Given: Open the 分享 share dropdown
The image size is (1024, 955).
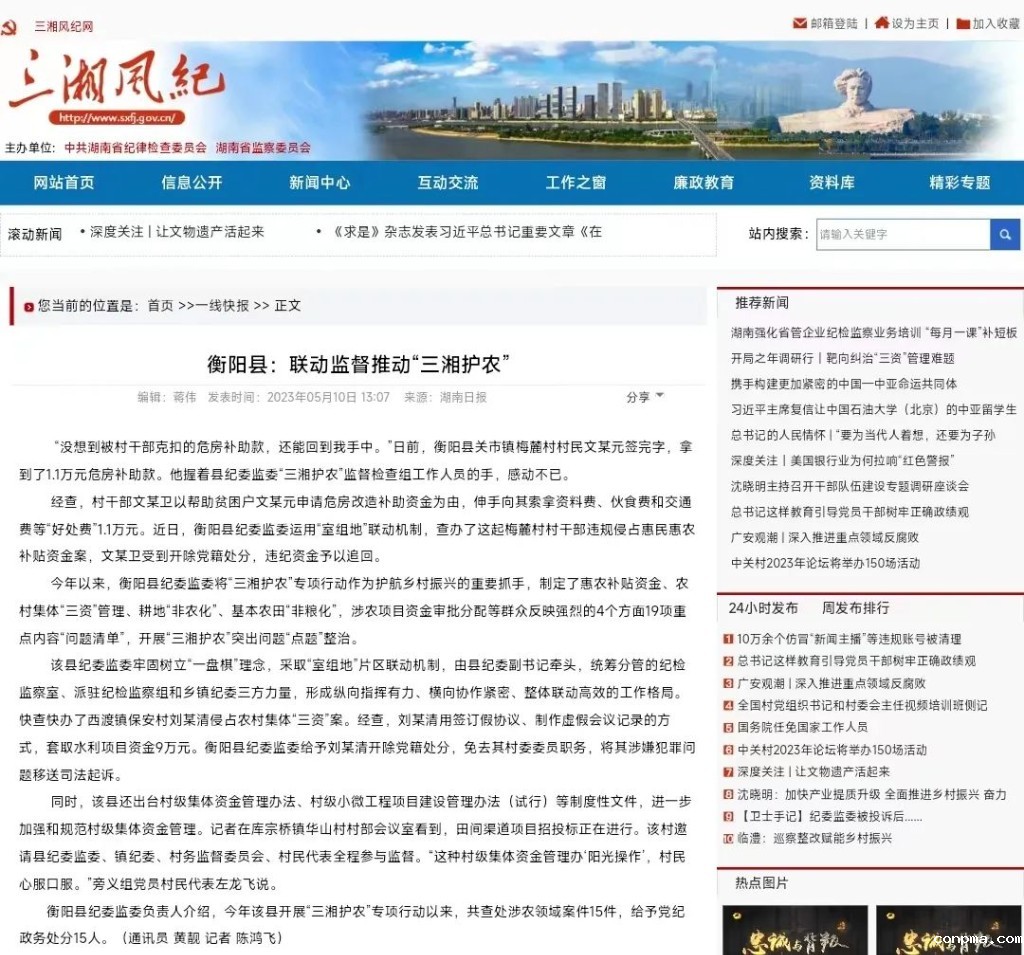Looking at the screenshot, I should click(645, 397).
